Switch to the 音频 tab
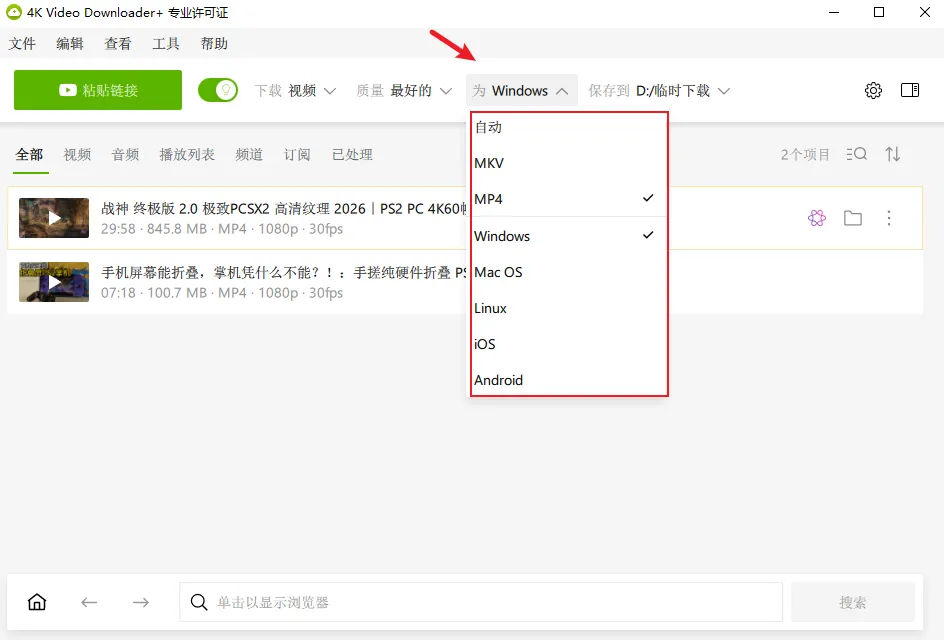Viewport: 944px width, 640px height. point(126,155)
